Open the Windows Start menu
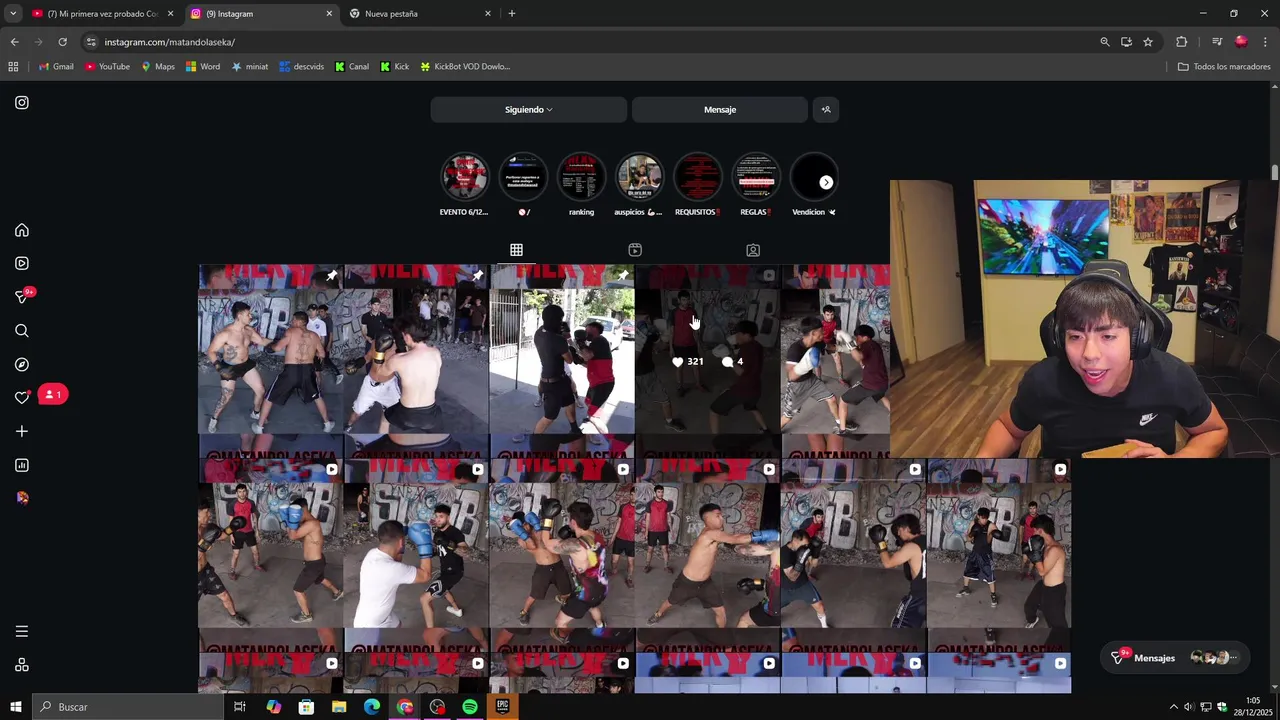 (x=16, y=707)
